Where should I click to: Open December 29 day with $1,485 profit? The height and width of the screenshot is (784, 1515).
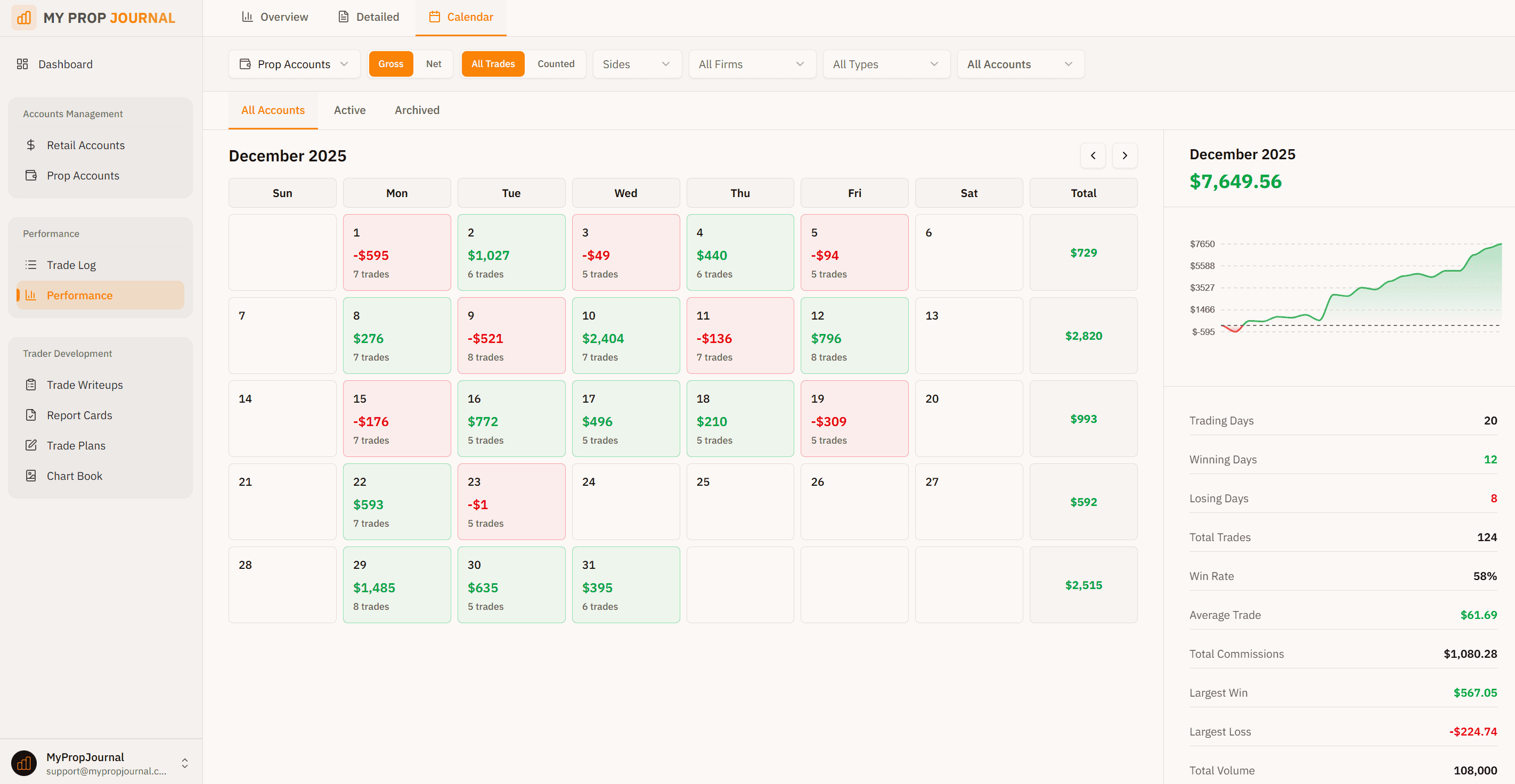tap(397, 585)
